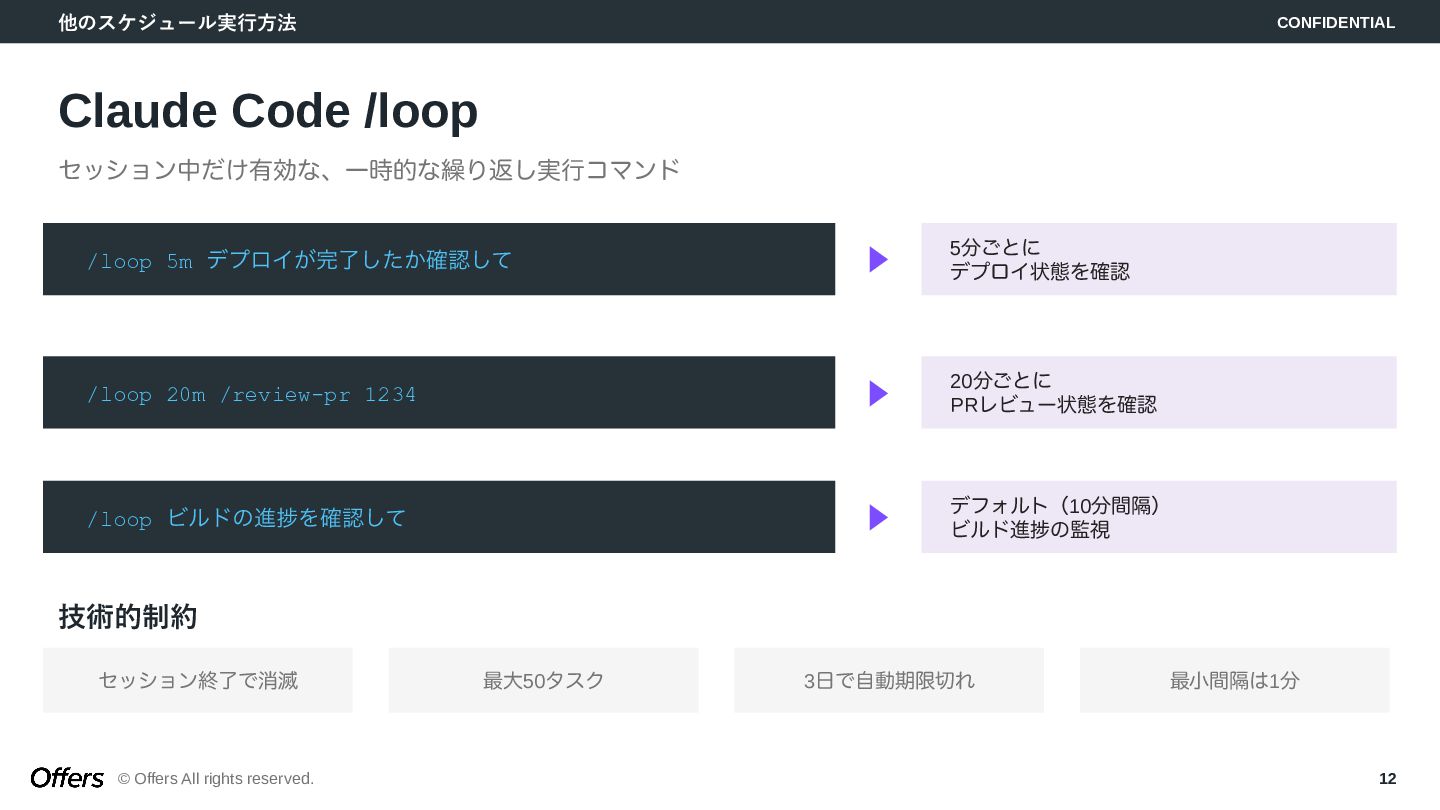Screen dimensions: 1440x810
Task: Click the page number 12
Action: tap(1387, 779)
